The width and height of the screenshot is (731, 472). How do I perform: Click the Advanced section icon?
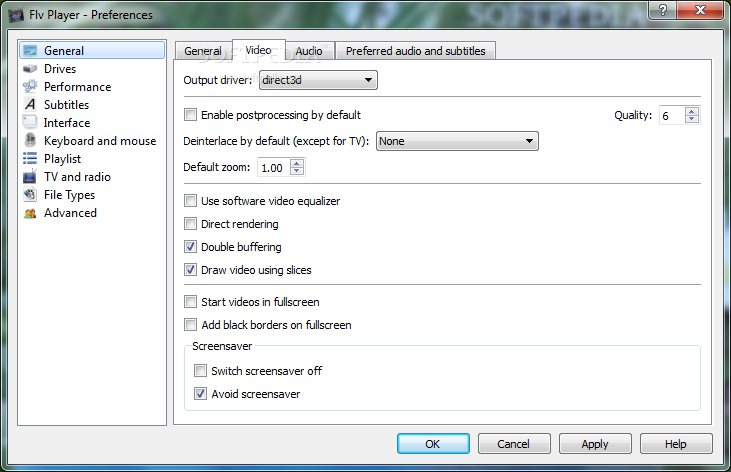[30, 213]
